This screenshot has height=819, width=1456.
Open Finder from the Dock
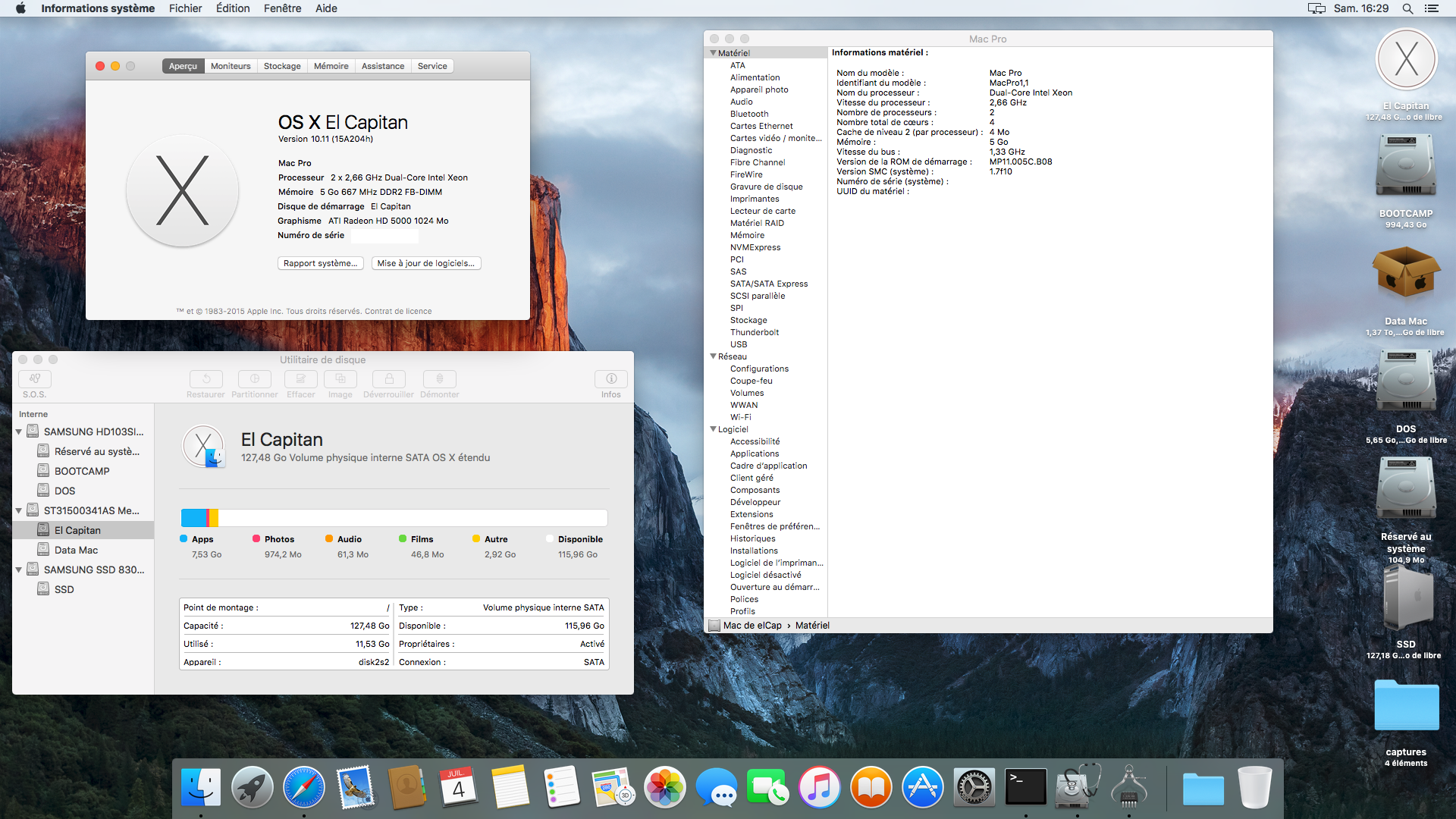click(201, 787)
